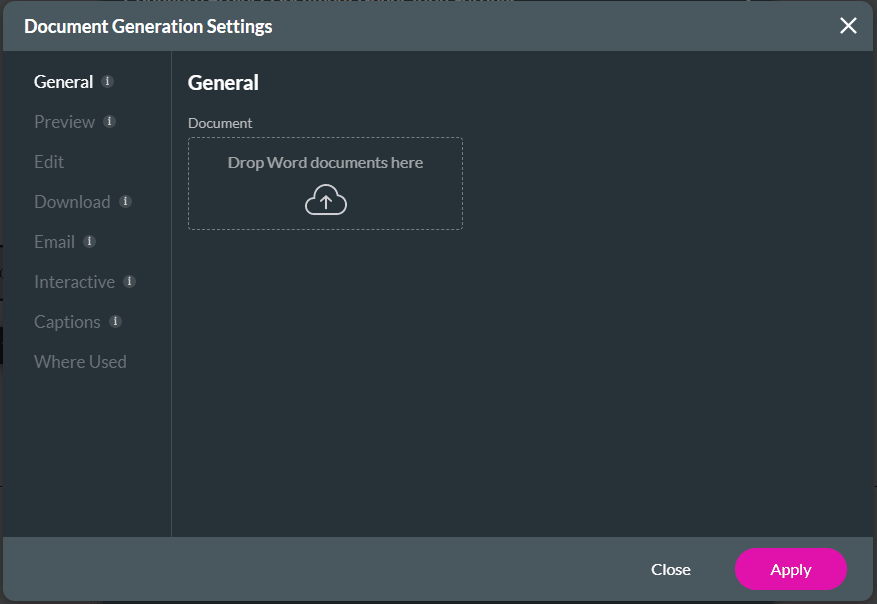Open the Edit section
The image size is (877, 604).
[x=49, y=162]
